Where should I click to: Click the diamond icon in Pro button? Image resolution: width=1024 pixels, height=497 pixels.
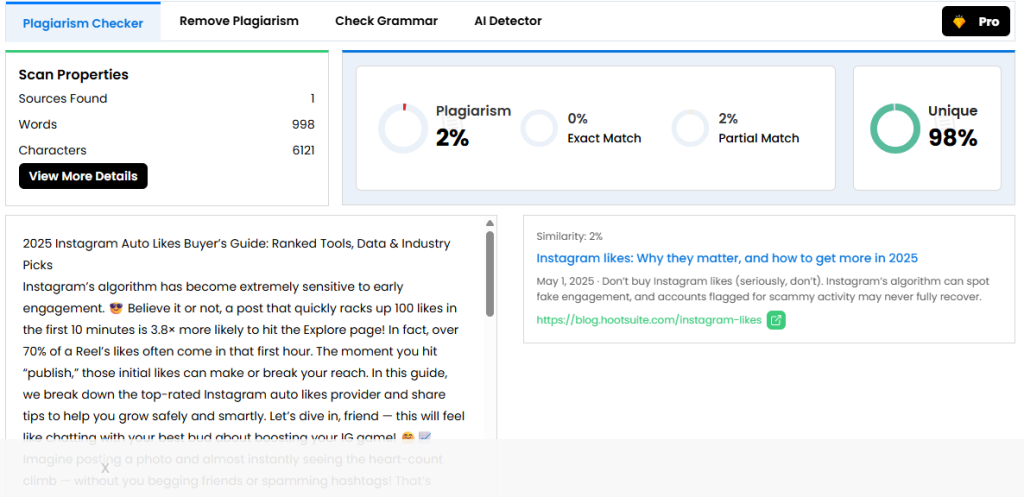[x=959, y=22]
